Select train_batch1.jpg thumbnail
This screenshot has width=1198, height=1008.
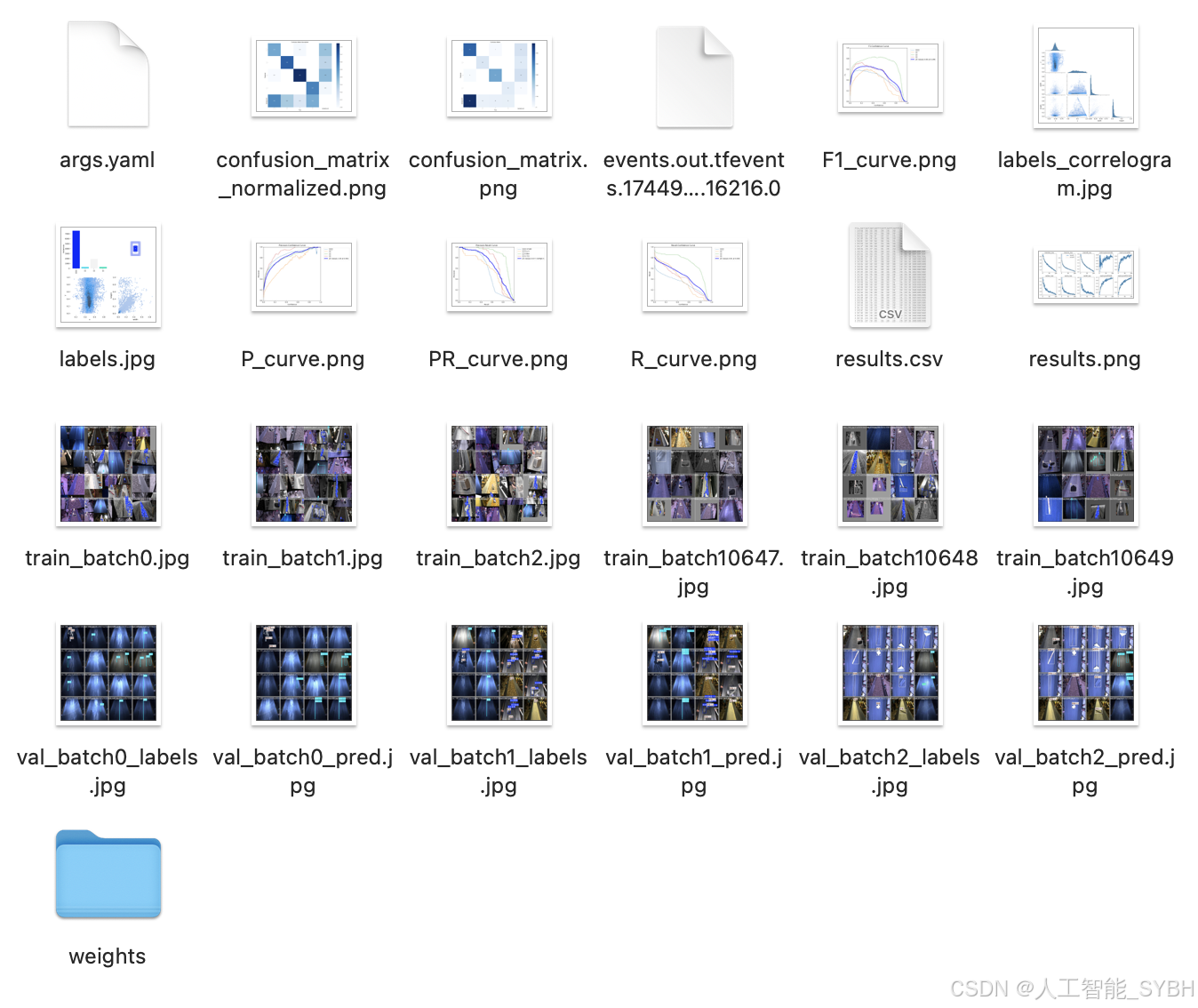tap(304, 474)
